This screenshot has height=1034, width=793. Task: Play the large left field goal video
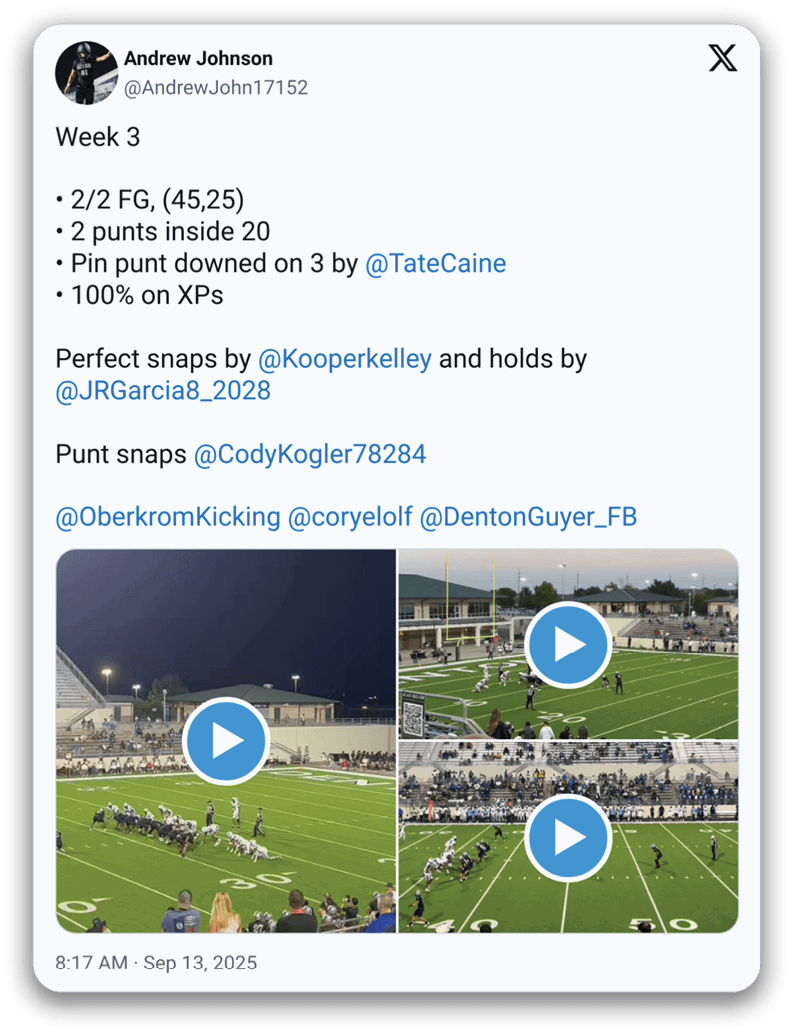tap(226, 741)
